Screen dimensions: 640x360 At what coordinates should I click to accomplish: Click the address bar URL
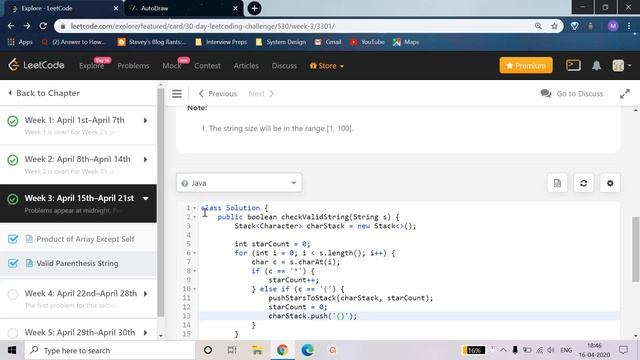click(202, 26)
